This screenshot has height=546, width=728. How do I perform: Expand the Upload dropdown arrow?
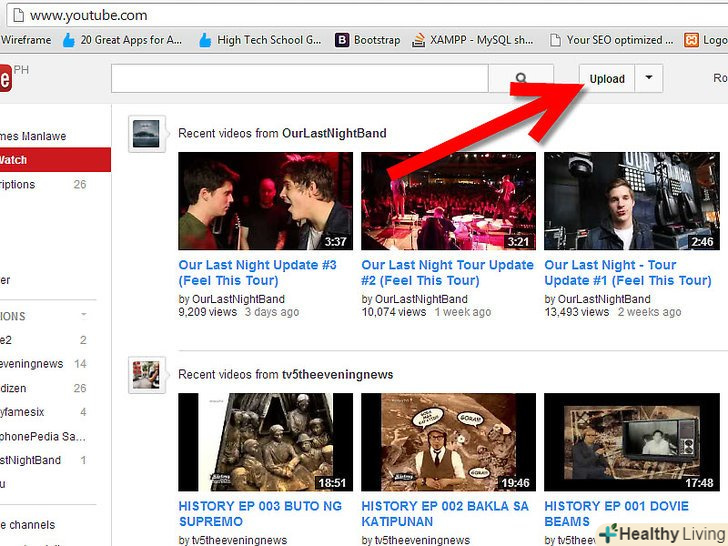coord(649,78)
